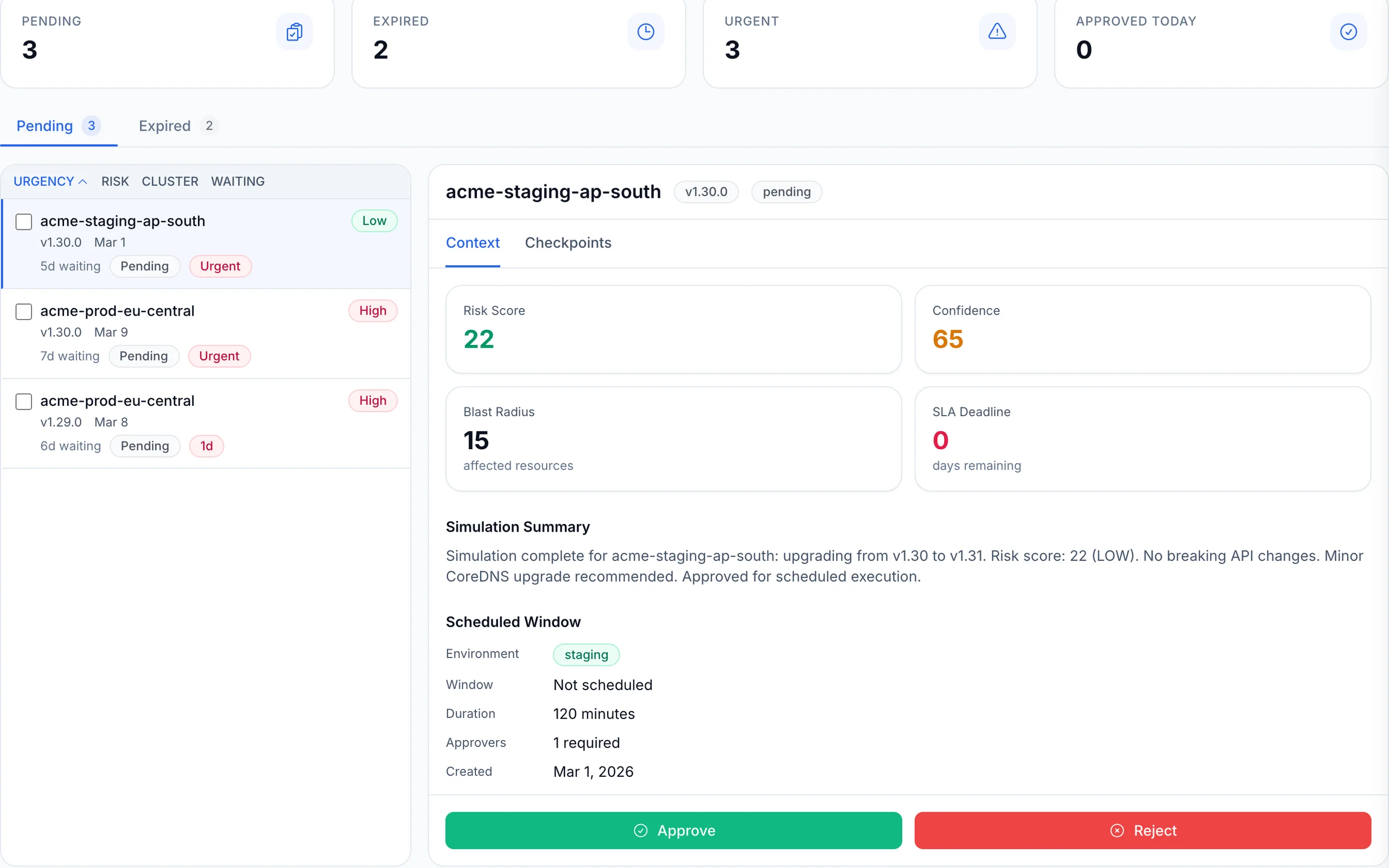Open the Checkpoints tab
This screenshot has height=868, width=1389.
pos(568,243)
